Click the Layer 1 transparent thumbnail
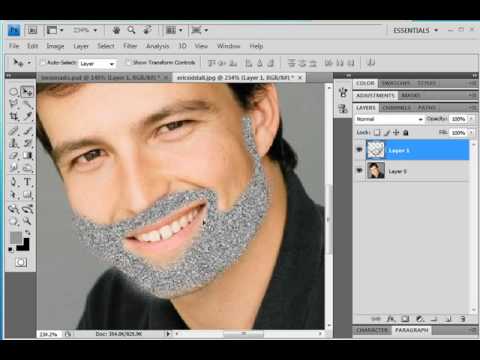The image size is (480, 360). [376, 150]
